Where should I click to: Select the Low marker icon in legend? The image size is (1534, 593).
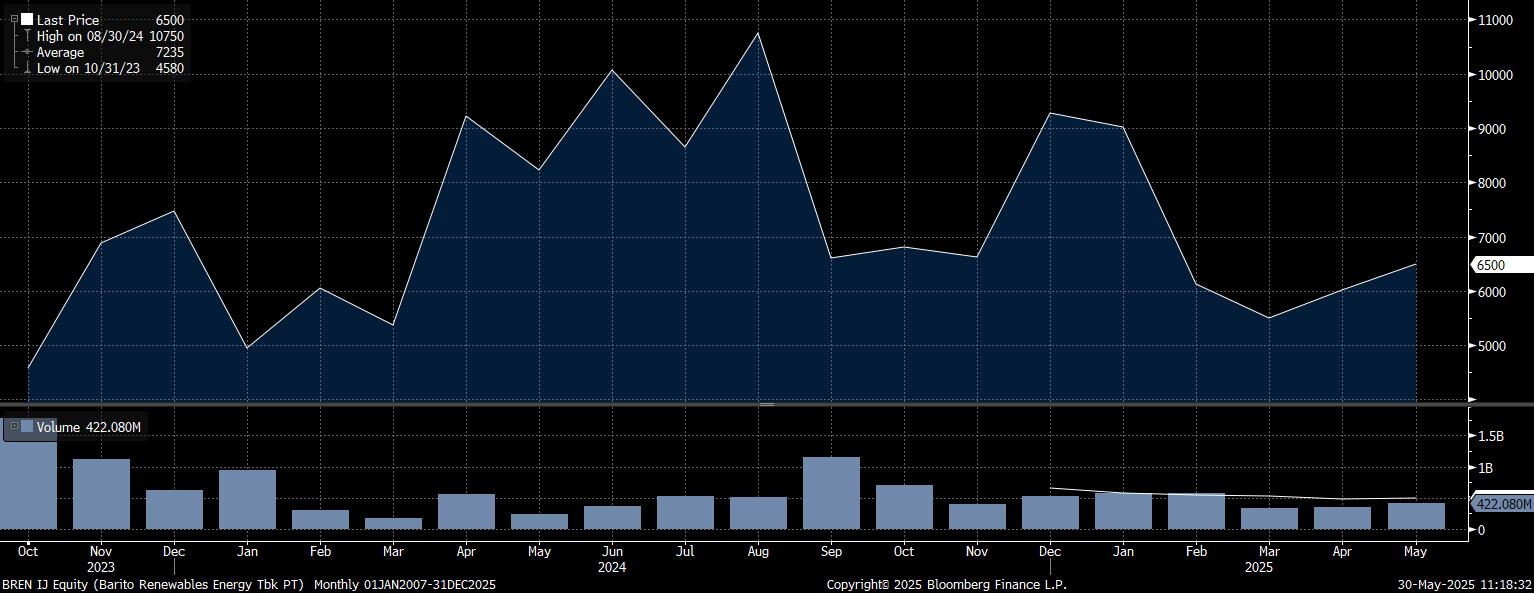coord(27,68)
